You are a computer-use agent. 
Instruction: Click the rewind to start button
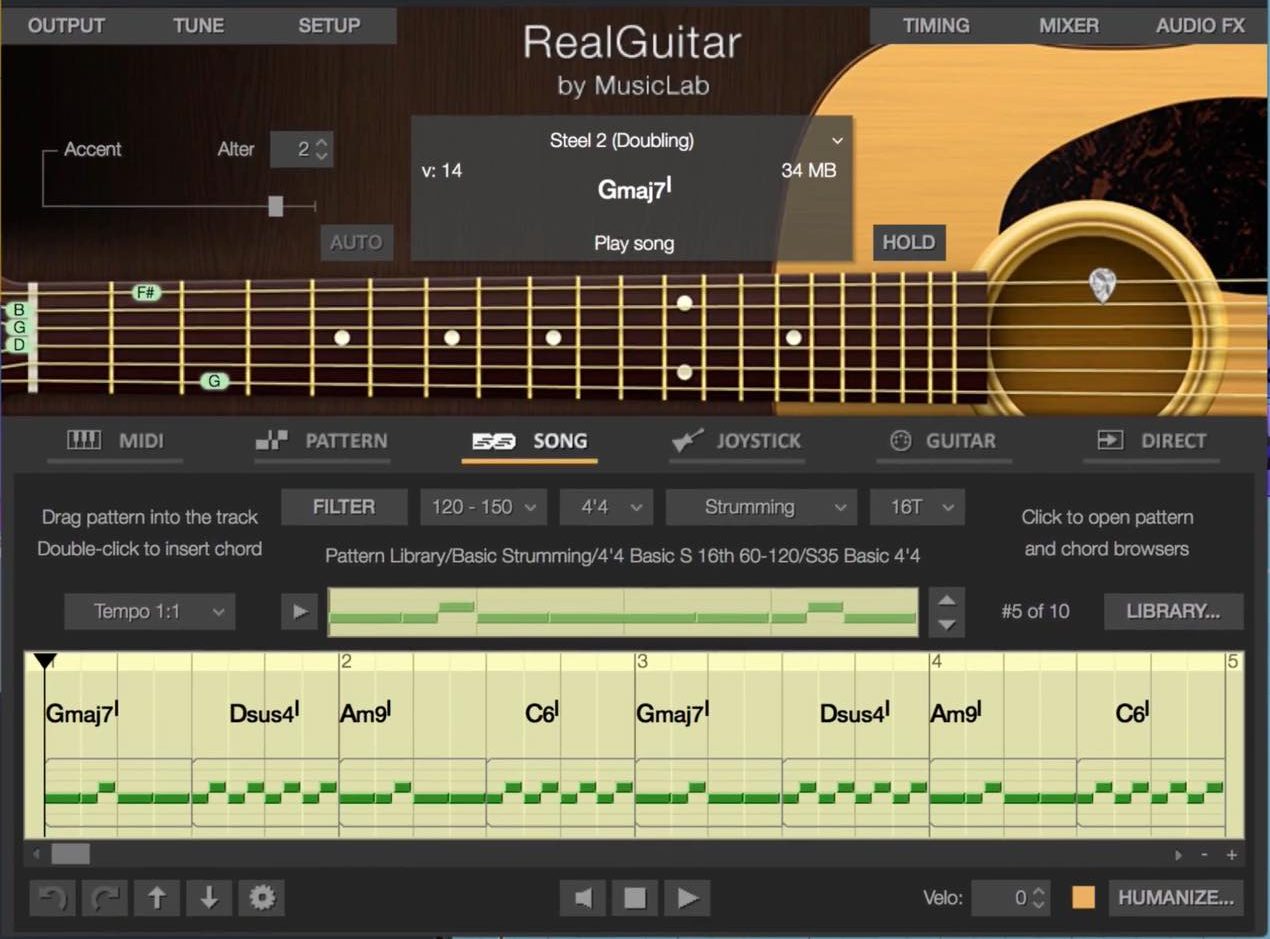[x=583, y=897]
